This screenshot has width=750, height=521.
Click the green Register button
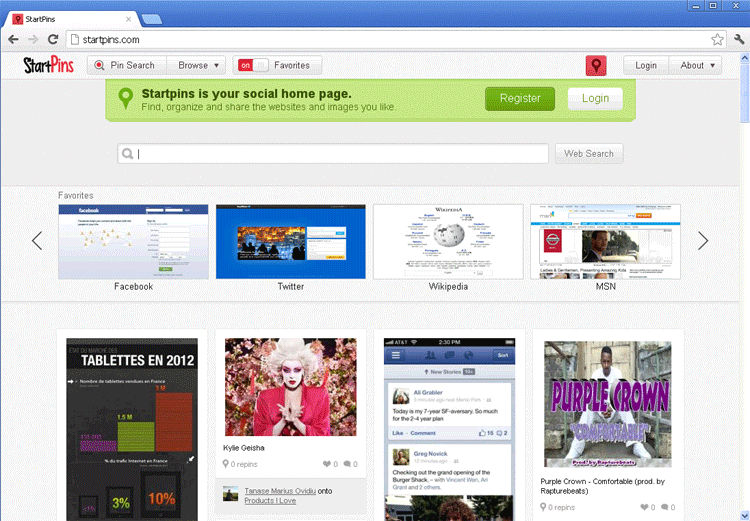[x=520, y=98]
